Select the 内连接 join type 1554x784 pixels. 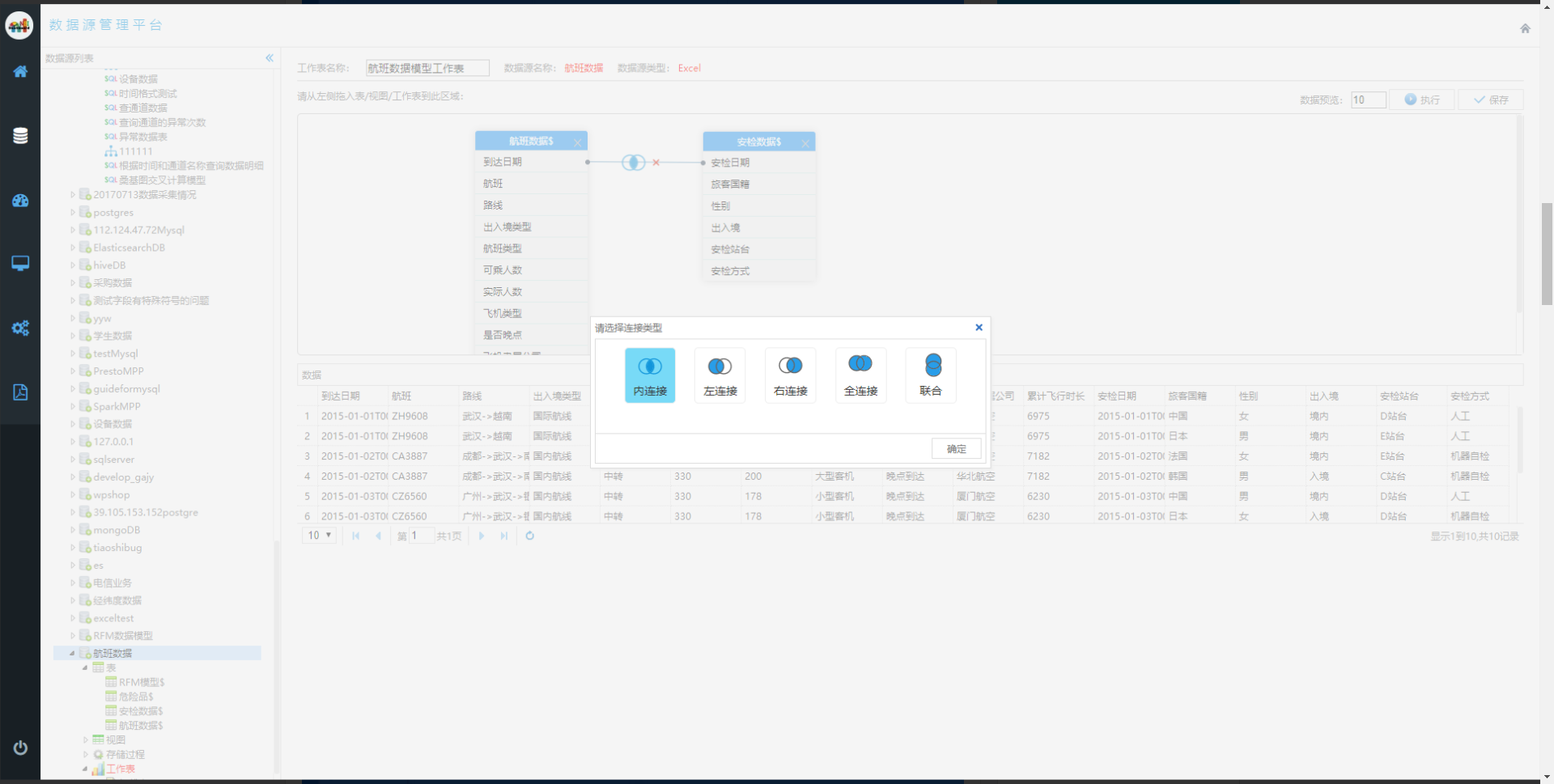coord(650,375)
